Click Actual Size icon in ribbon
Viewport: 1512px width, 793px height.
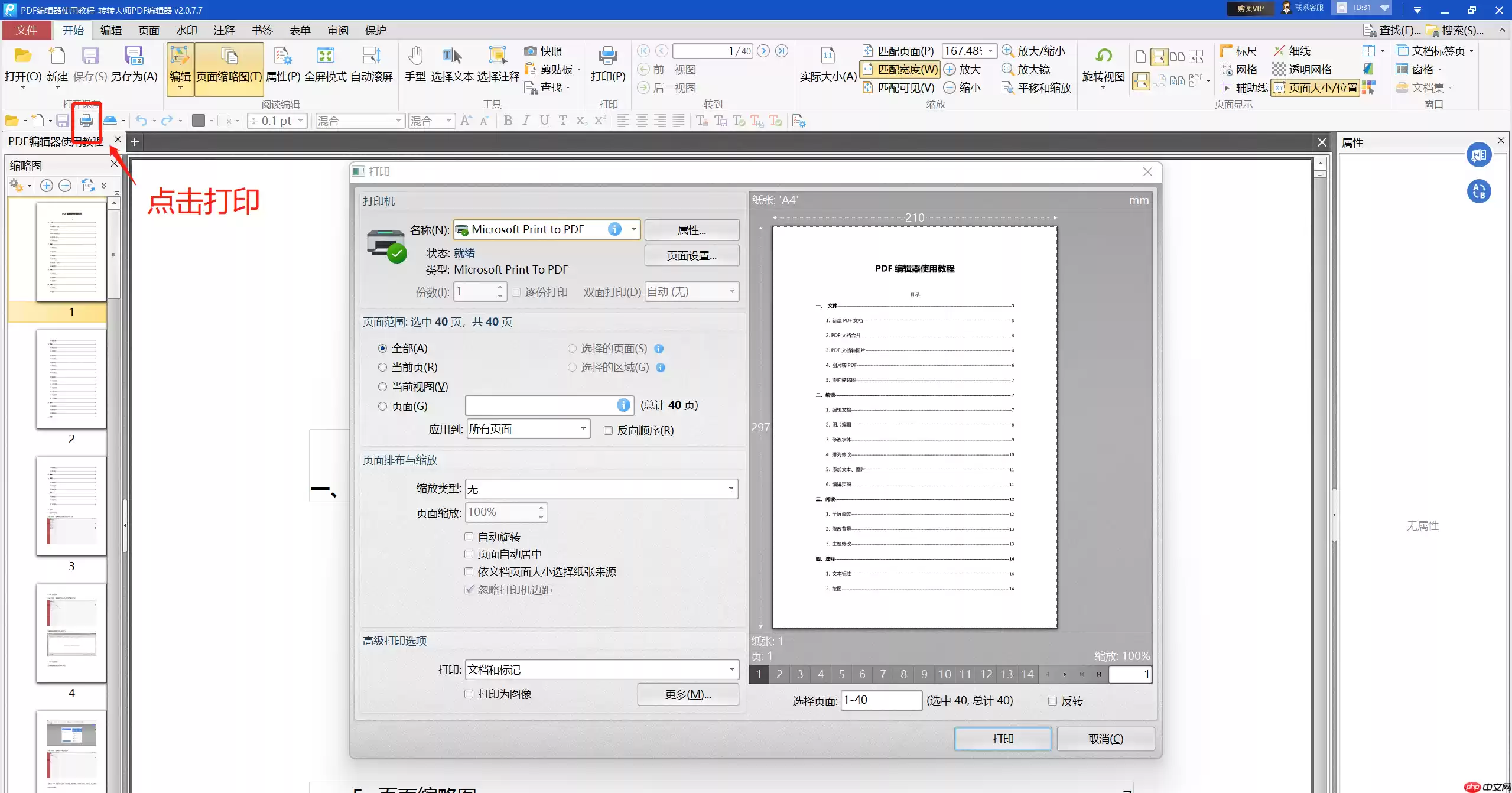coord(827,56)
